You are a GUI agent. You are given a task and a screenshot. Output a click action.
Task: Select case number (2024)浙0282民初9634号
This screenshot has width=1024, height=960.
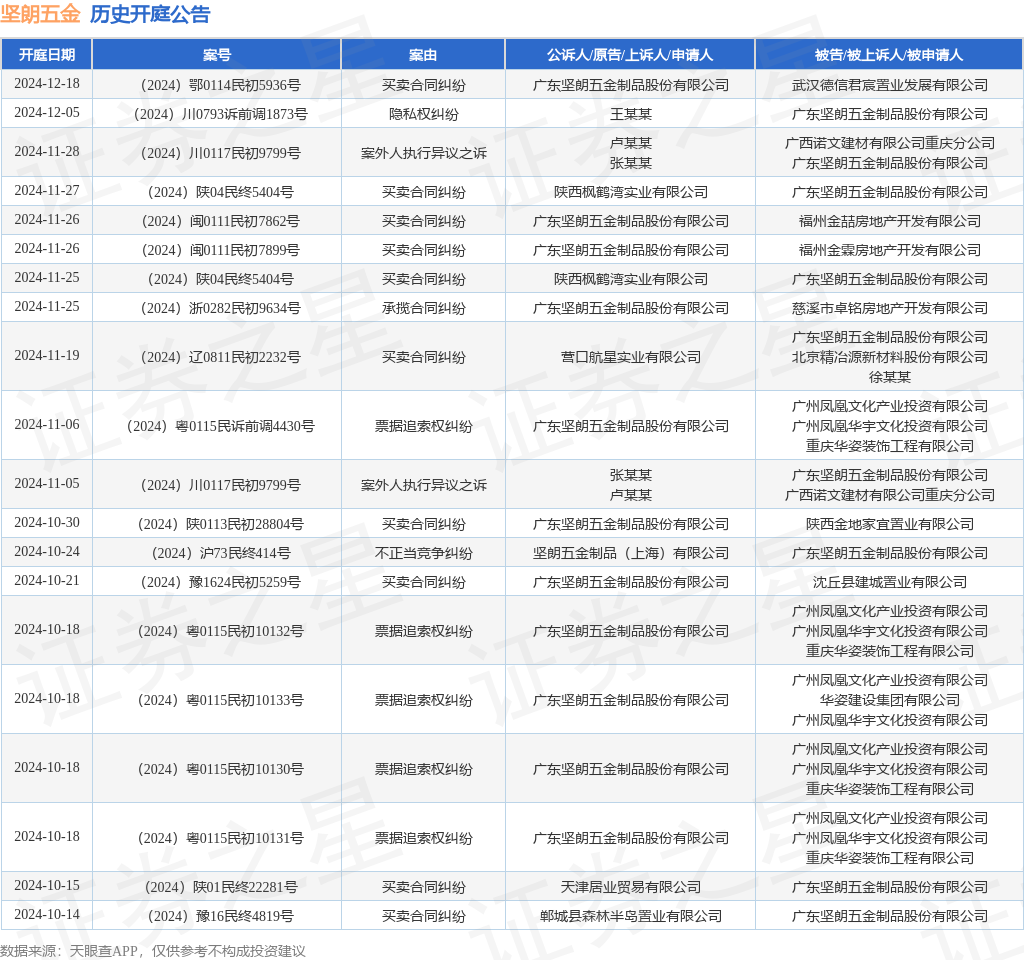click(x=220, y=308)
